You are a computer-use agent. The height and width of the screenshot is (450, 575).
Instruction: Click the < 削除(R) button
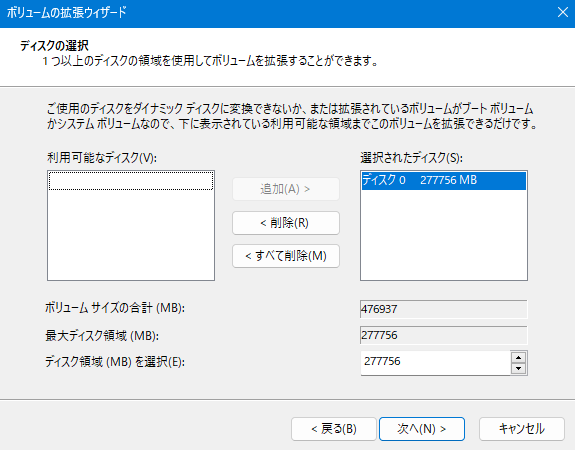tap(286, 223)
